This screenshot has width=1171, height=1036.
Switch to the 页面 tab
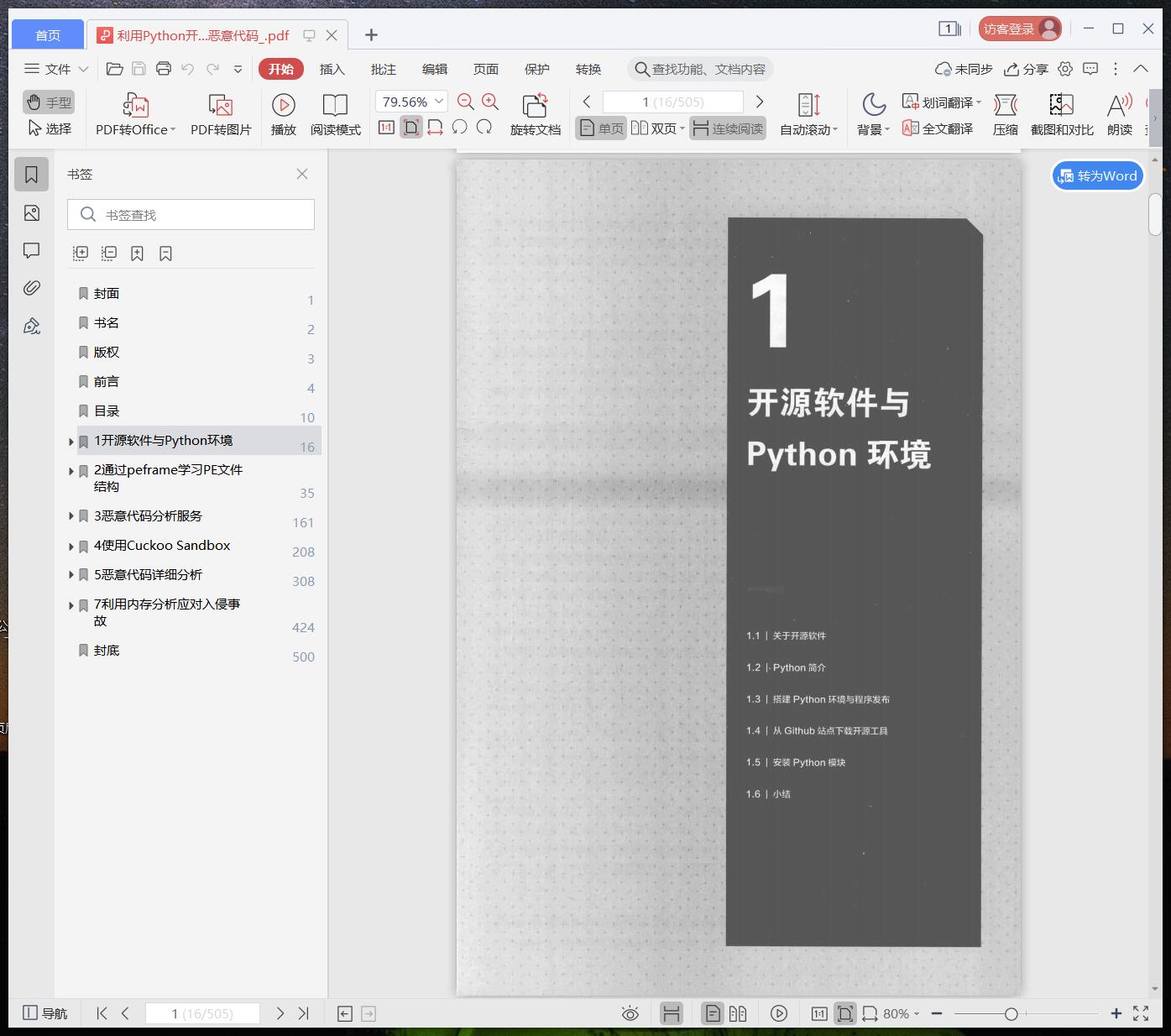(486, 69)
